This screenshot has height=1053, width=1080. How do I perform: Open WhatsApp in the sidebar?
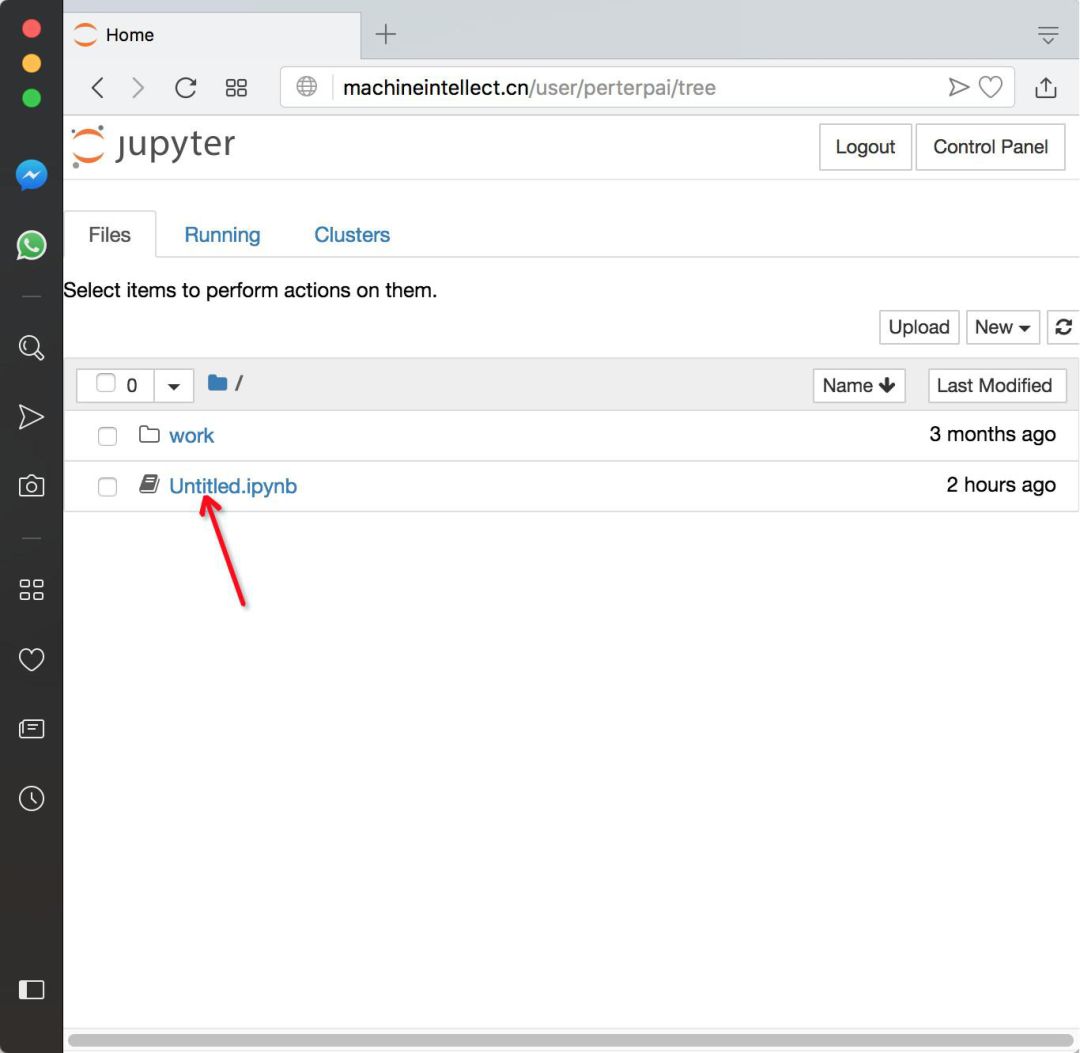pyautogui.click(x=32, y=245)
